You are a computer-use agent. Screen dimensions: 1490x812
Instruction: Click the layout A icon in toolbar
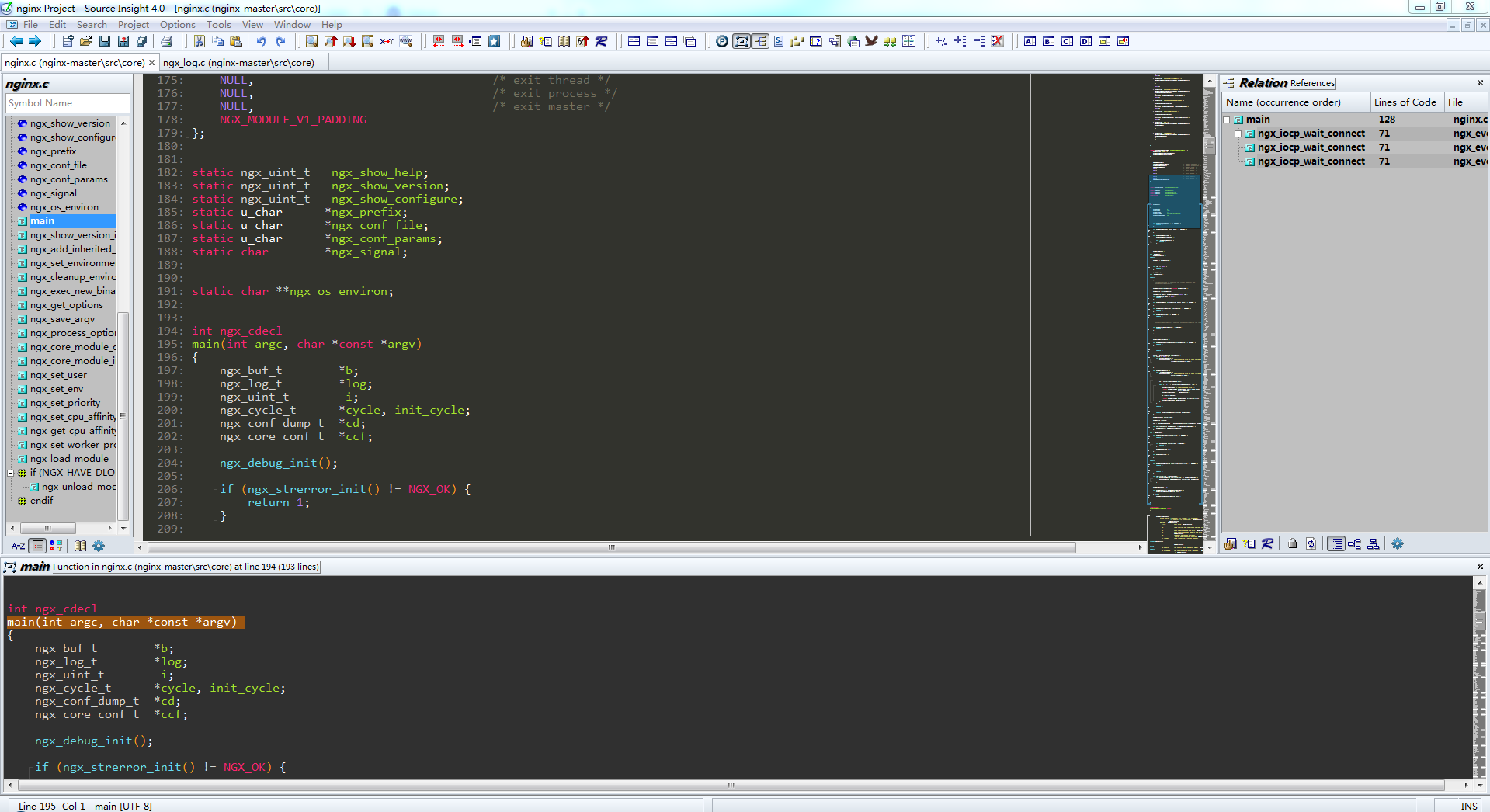pos(1030,41)
